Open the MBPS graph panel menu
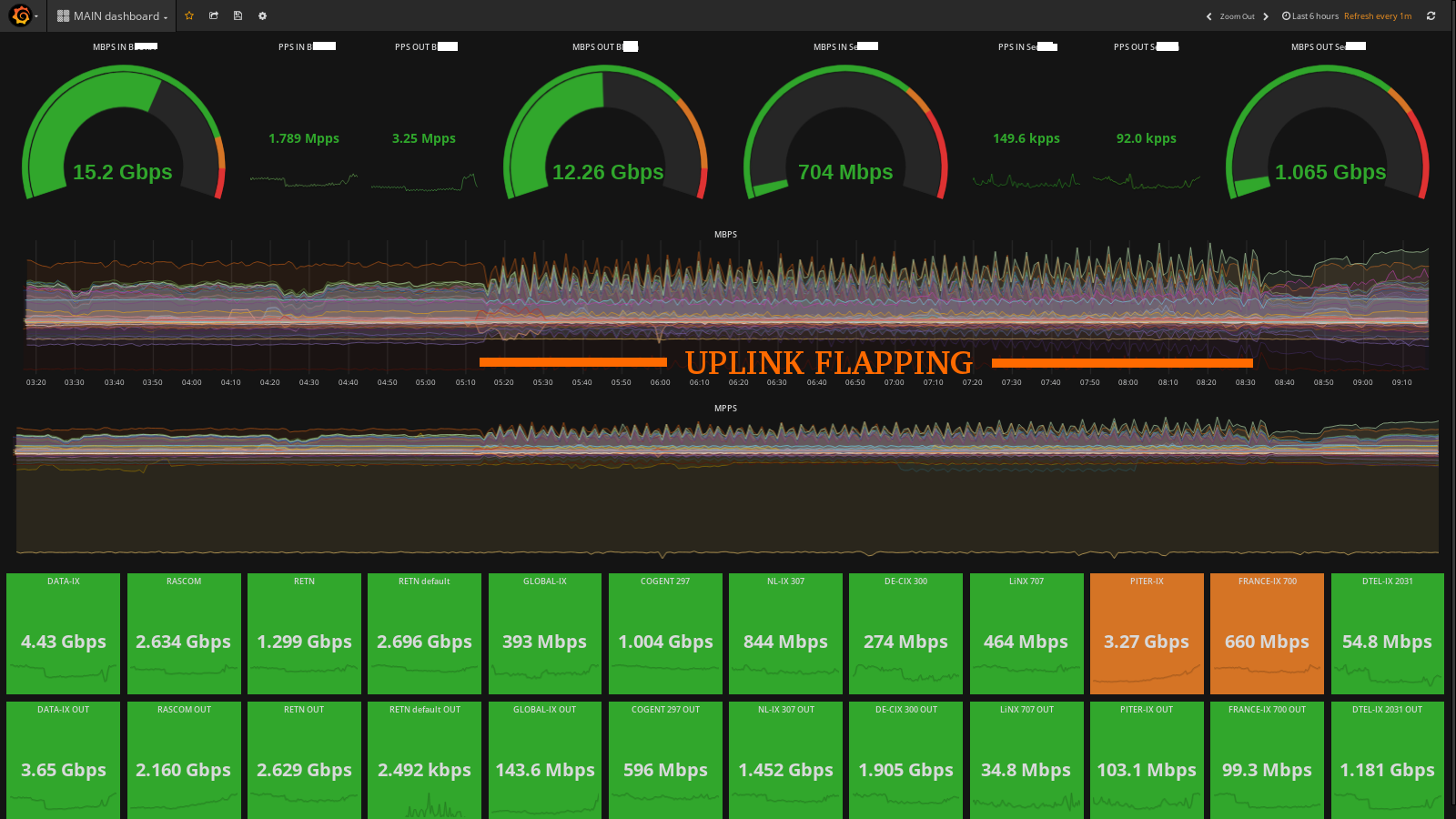This screenshot has width=1456, height=819. tap(725, 234)
